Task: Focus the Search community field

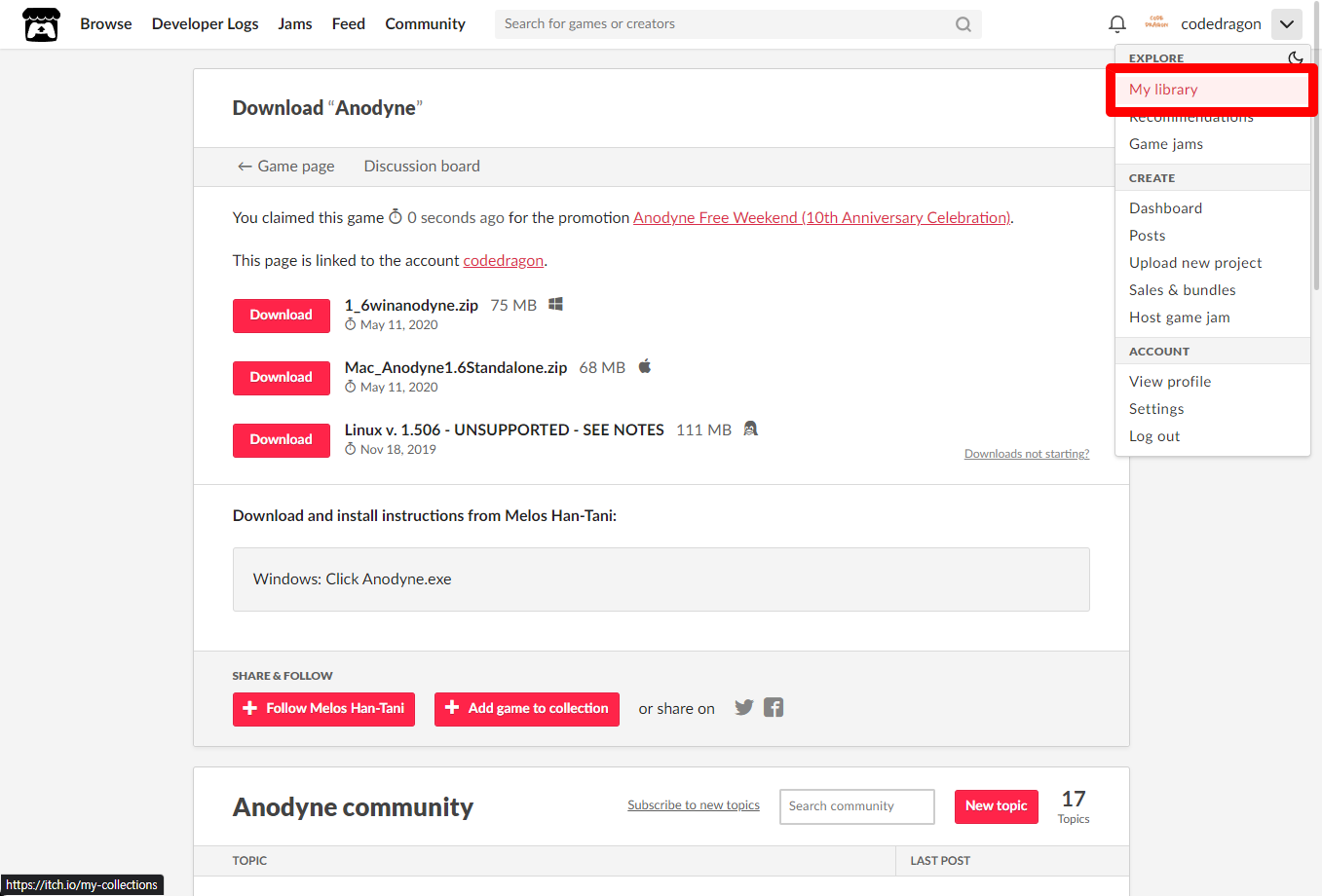Action: point(857,806)
